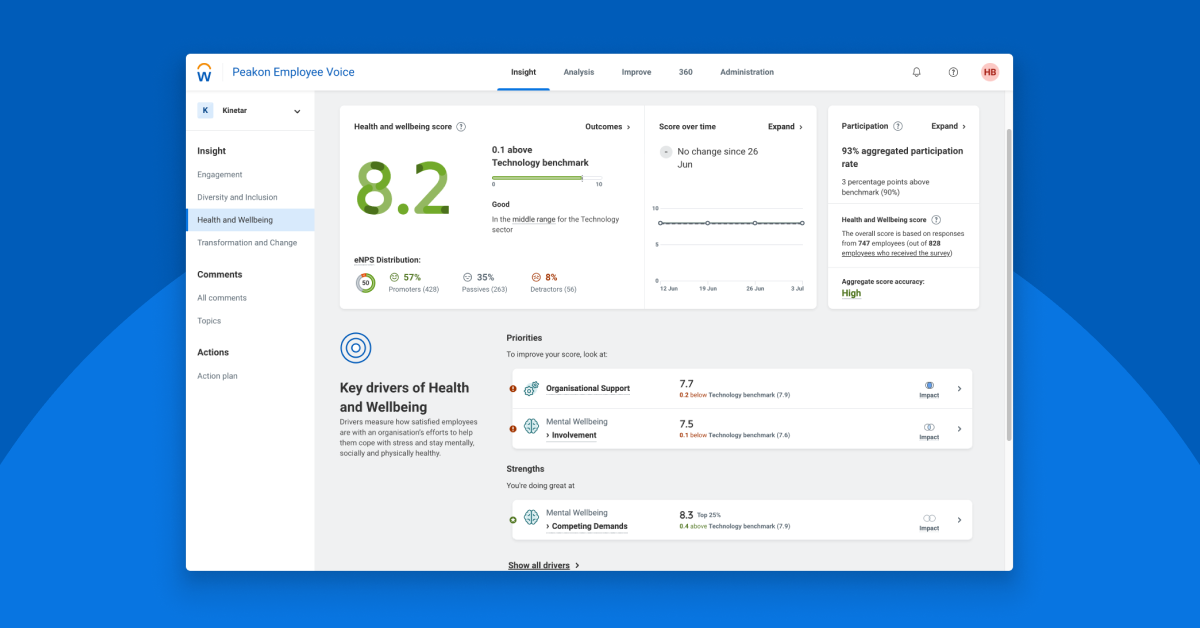1200x628 pixels.
Task: Click the Mental Wellbeing driver icon for Involvement
Action: [530, 427]
